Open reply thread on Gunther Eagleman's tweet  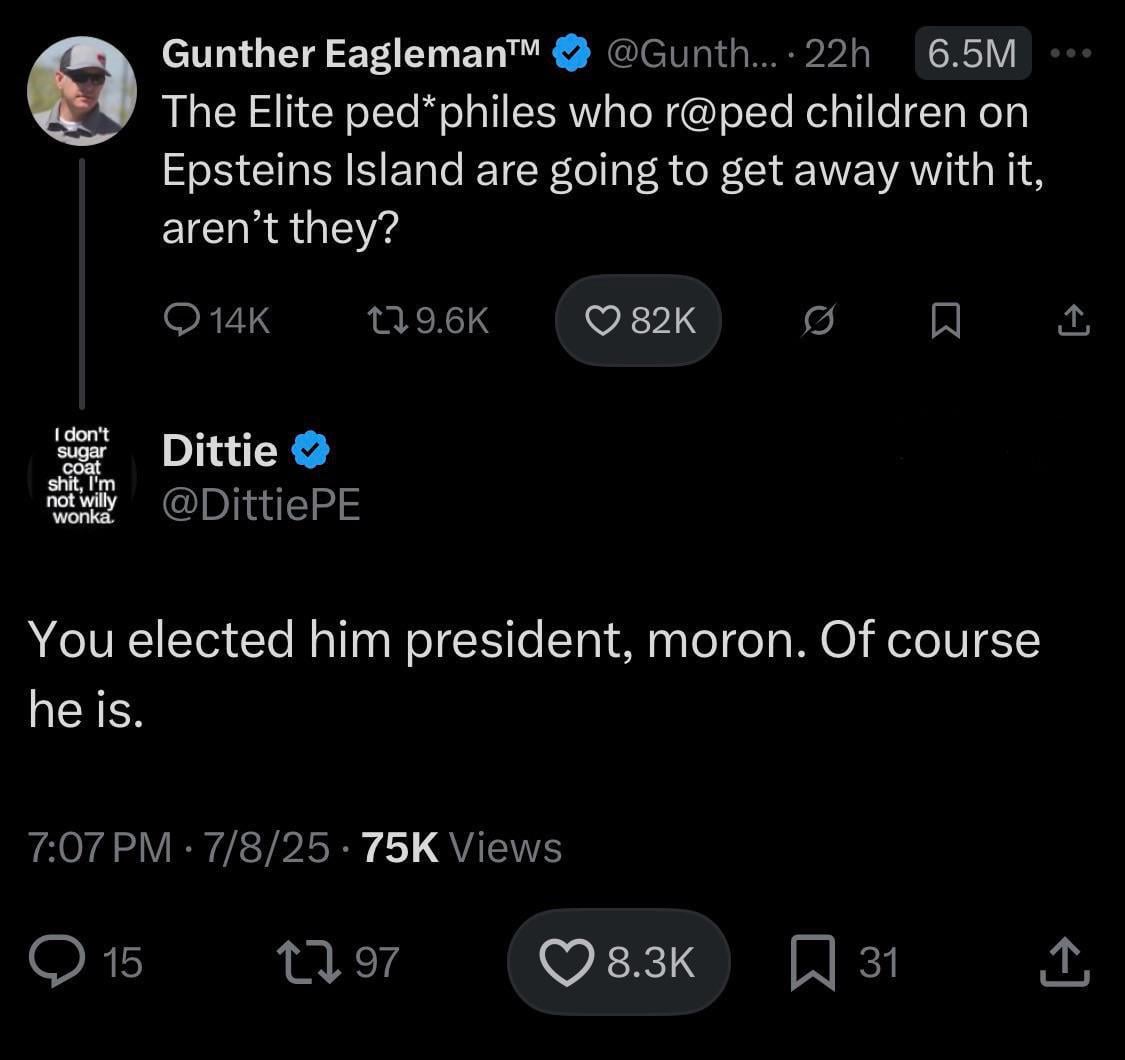[x=181, y=320]
